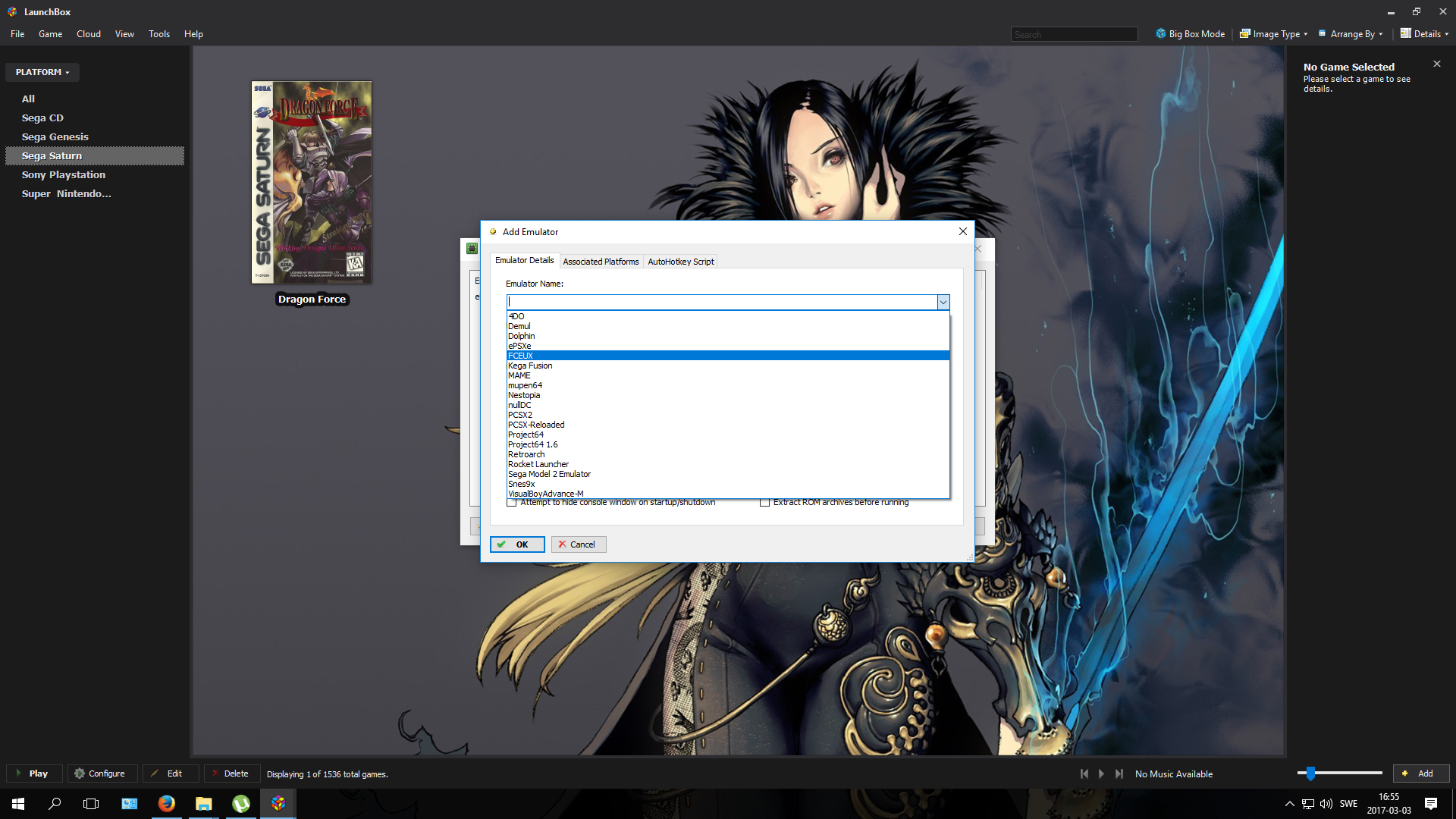Select the Dragon Force box art
Screen dimensions: 1456x819
point(312,183)
